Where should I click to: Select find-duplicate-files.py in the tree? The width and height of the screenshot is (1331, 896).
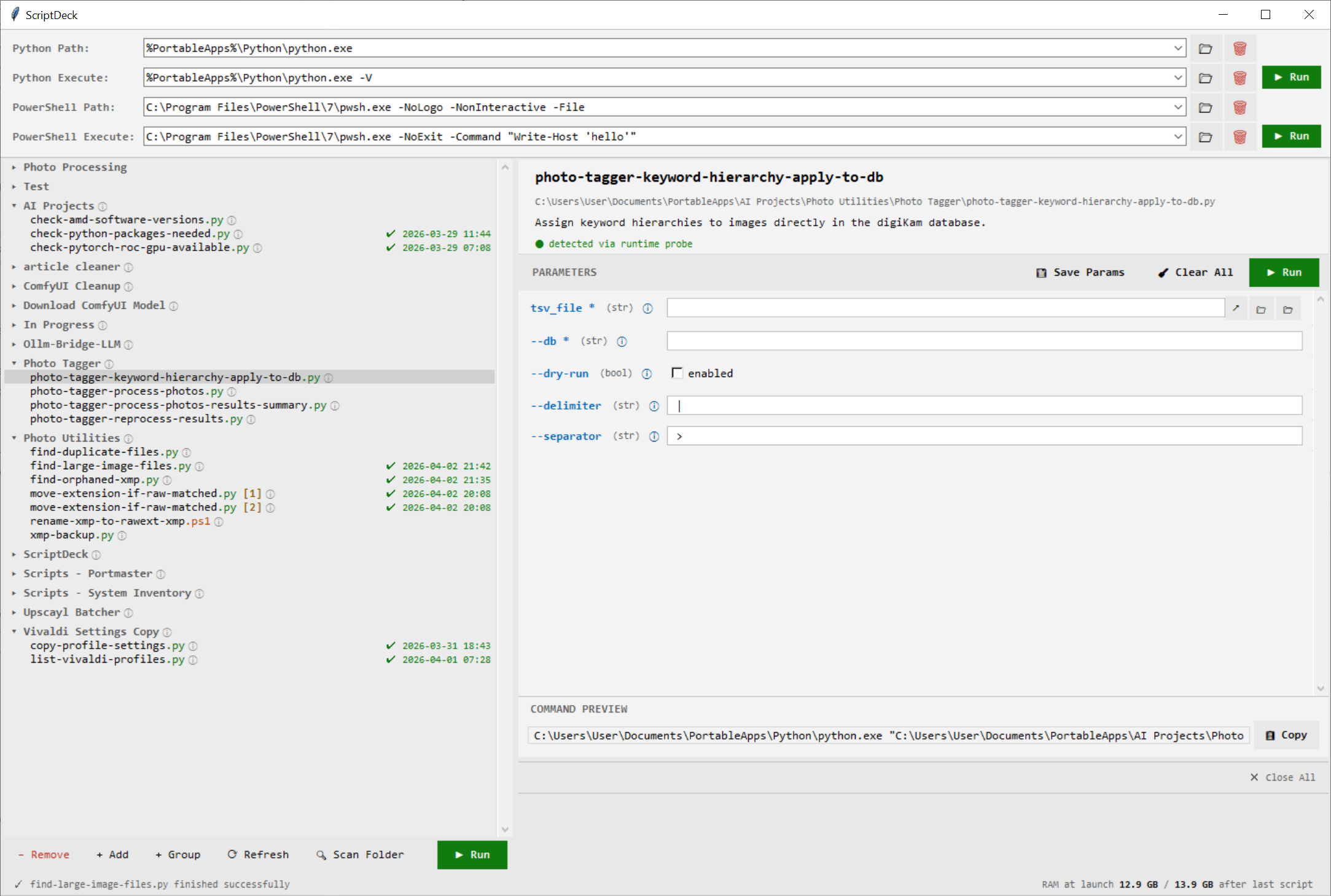tap(104, 452)
